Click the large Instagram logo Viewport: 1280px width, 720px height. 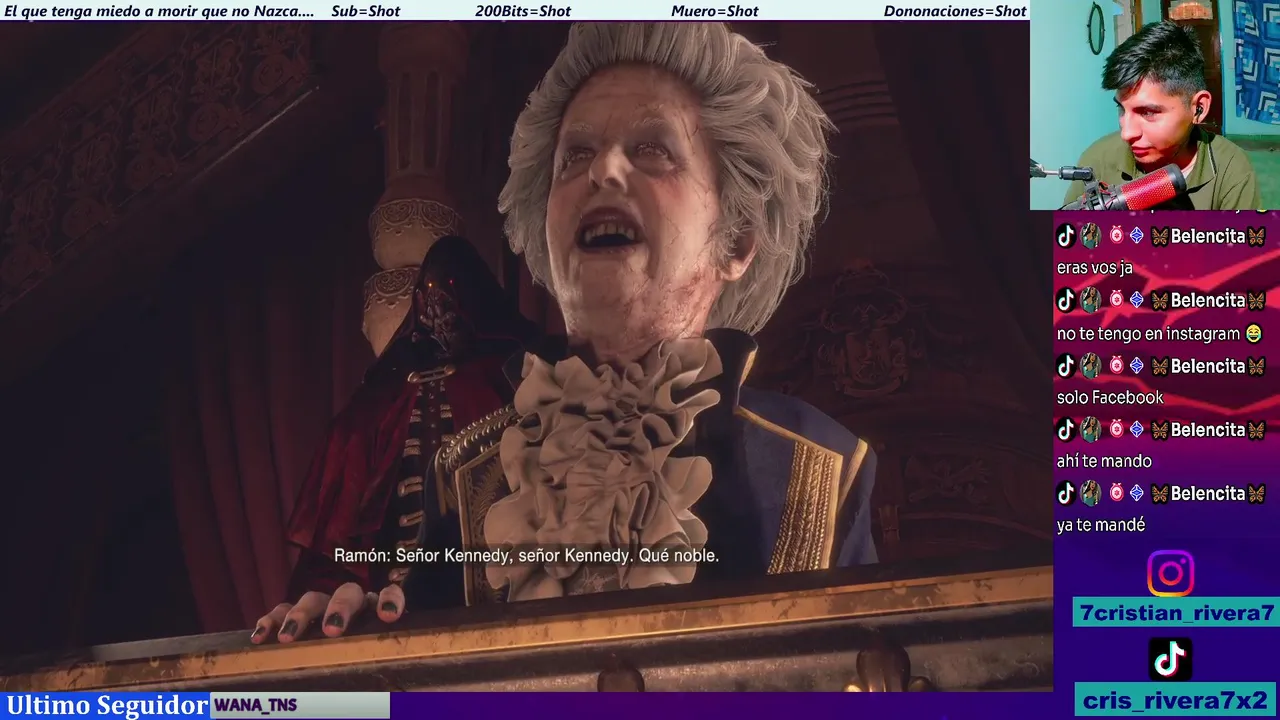1170,574
